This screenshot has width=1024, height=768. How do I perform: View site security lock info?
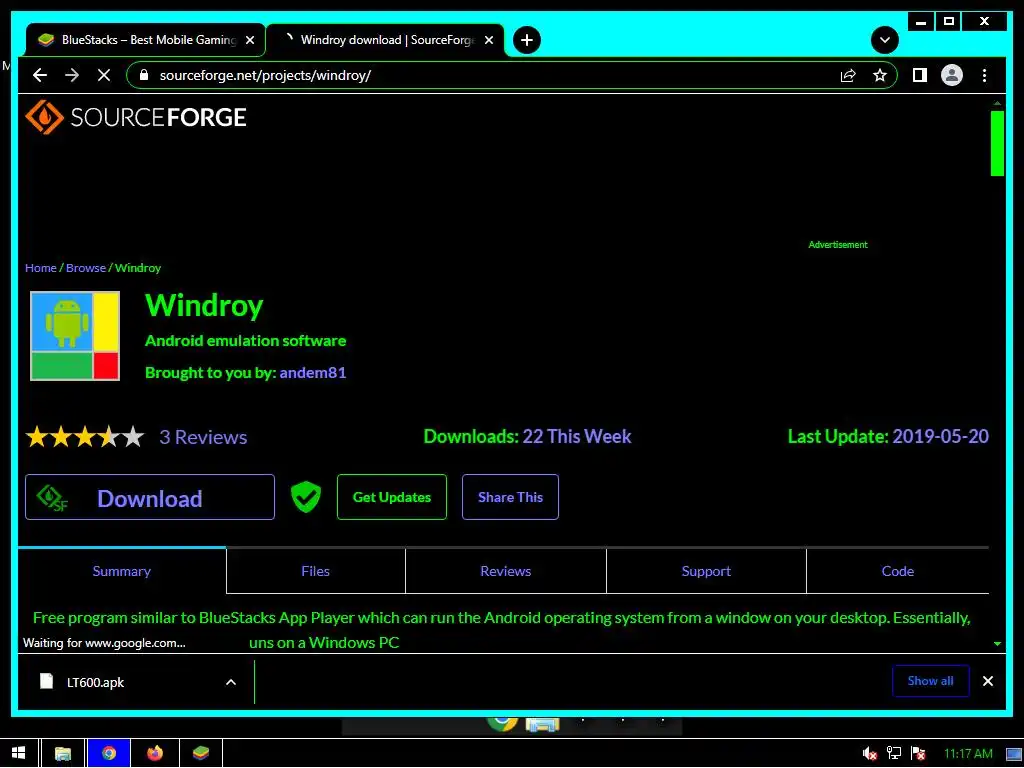coord(144,75)
